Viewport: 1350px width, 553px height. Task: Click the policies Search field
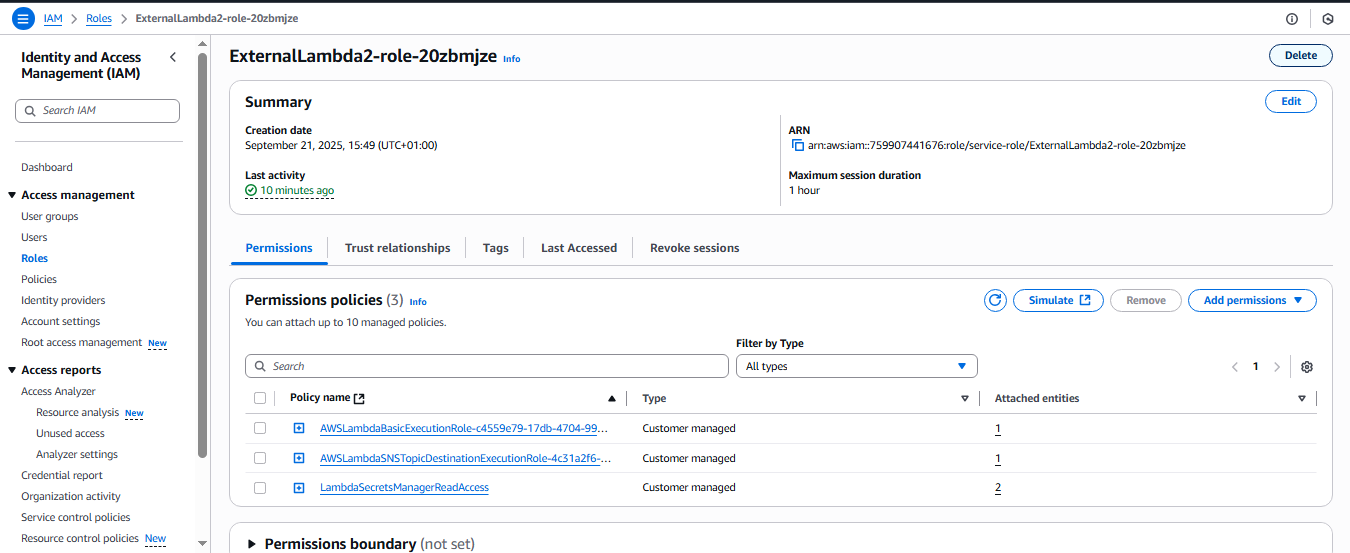(487, 366)
